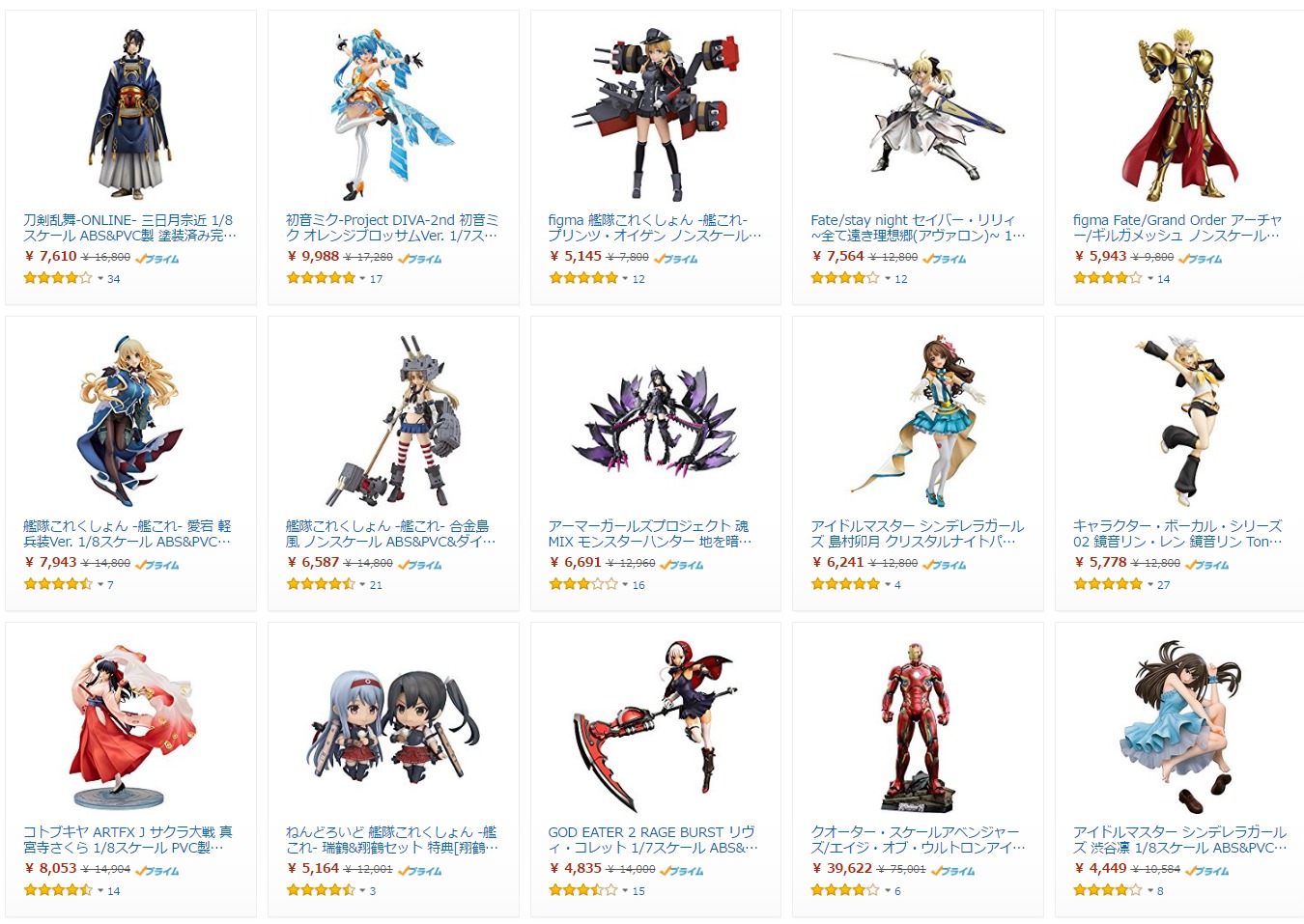The width and height of the screenshot is (1304, 924).
Task: Open the ねんどろいど 瑞鶴&翔鶴セット title
Action: [x=392, y=840]
